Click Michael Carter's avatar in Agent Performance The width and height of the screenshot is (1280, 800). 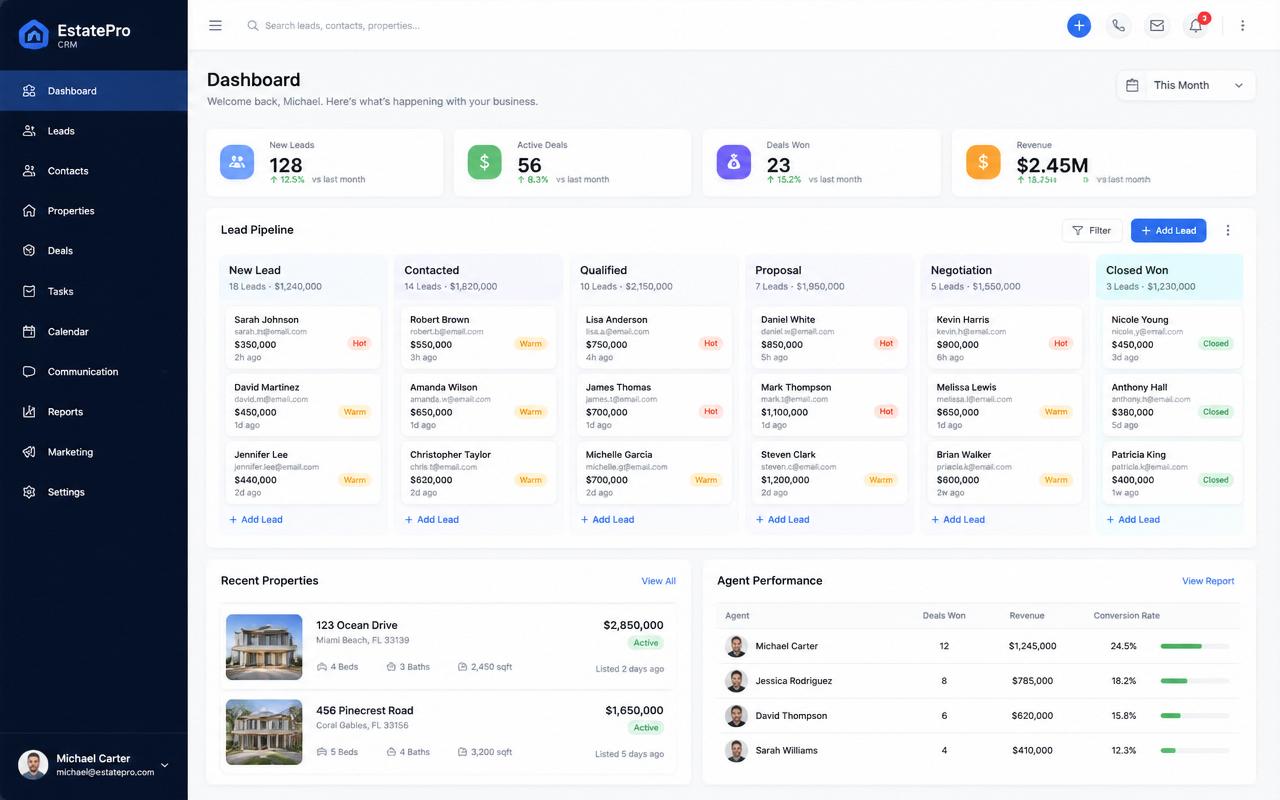pyautogui.click(x=736, y=646)
